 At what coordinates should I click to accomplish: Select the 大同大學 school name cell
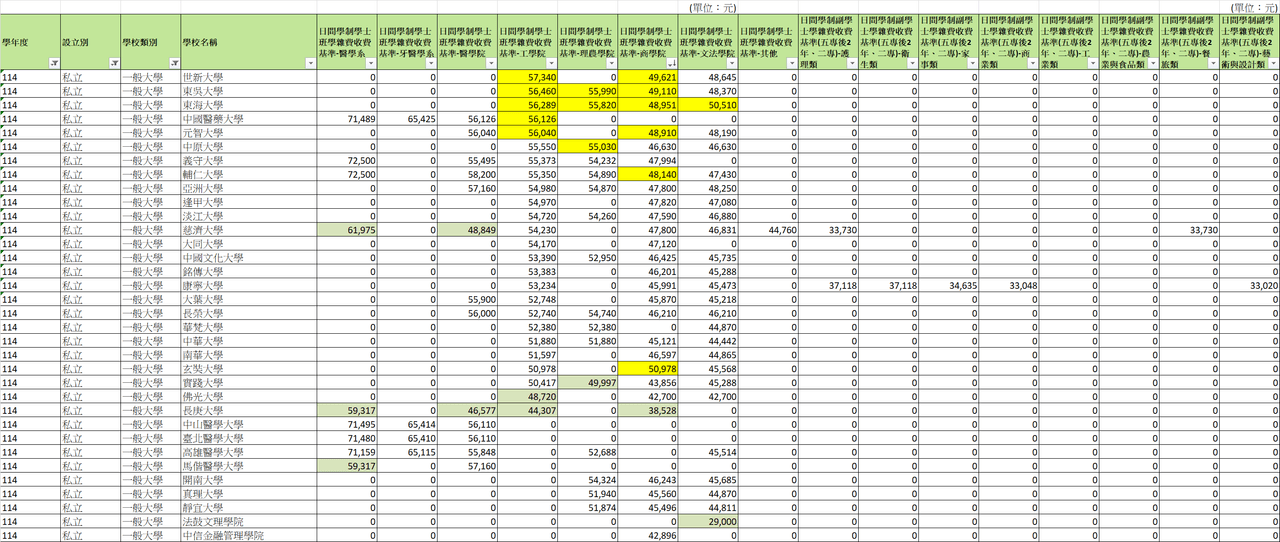pos(249,244)
